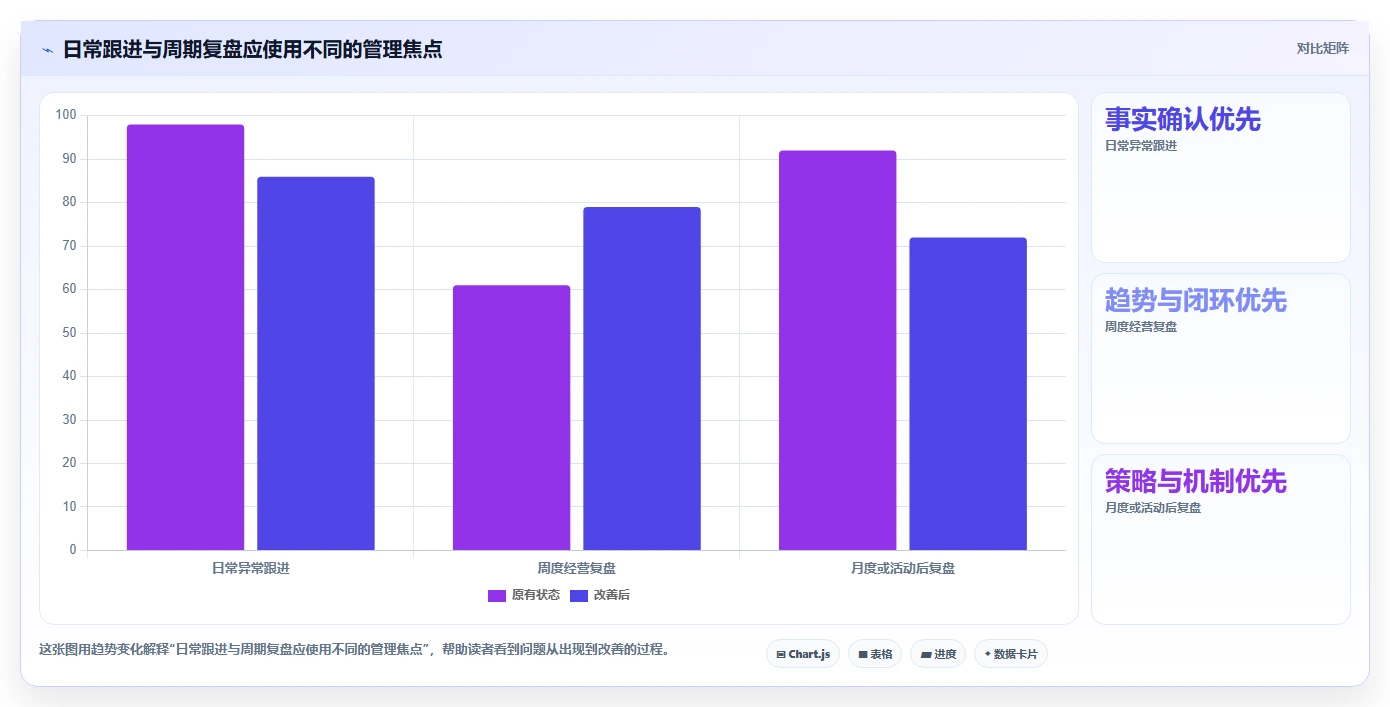
Task: Click the y-axis value 100
Action: point(66,115)
